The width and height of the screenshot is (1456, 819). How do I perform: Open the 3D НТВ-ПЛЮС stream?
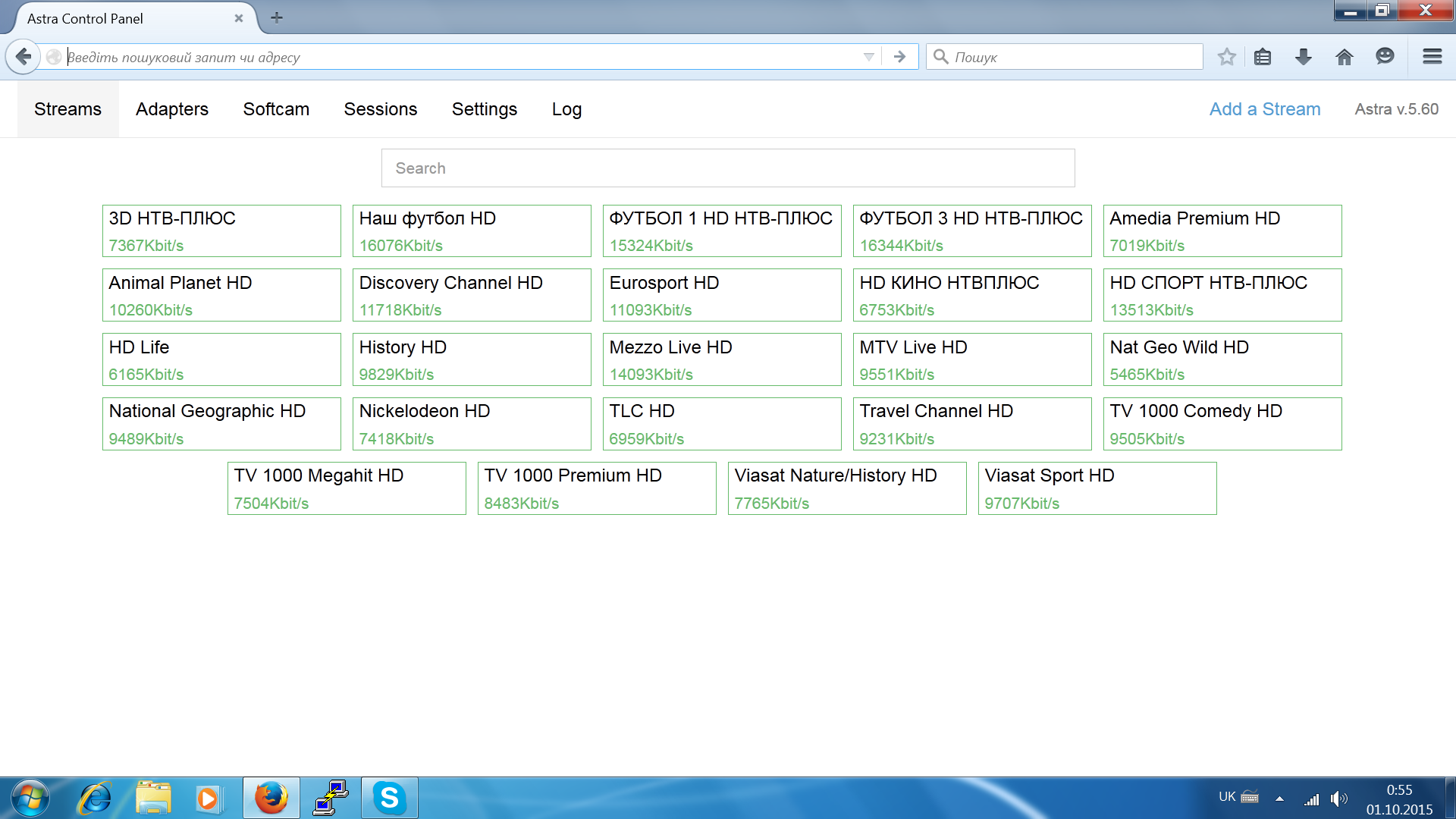(x=221, y=231)
